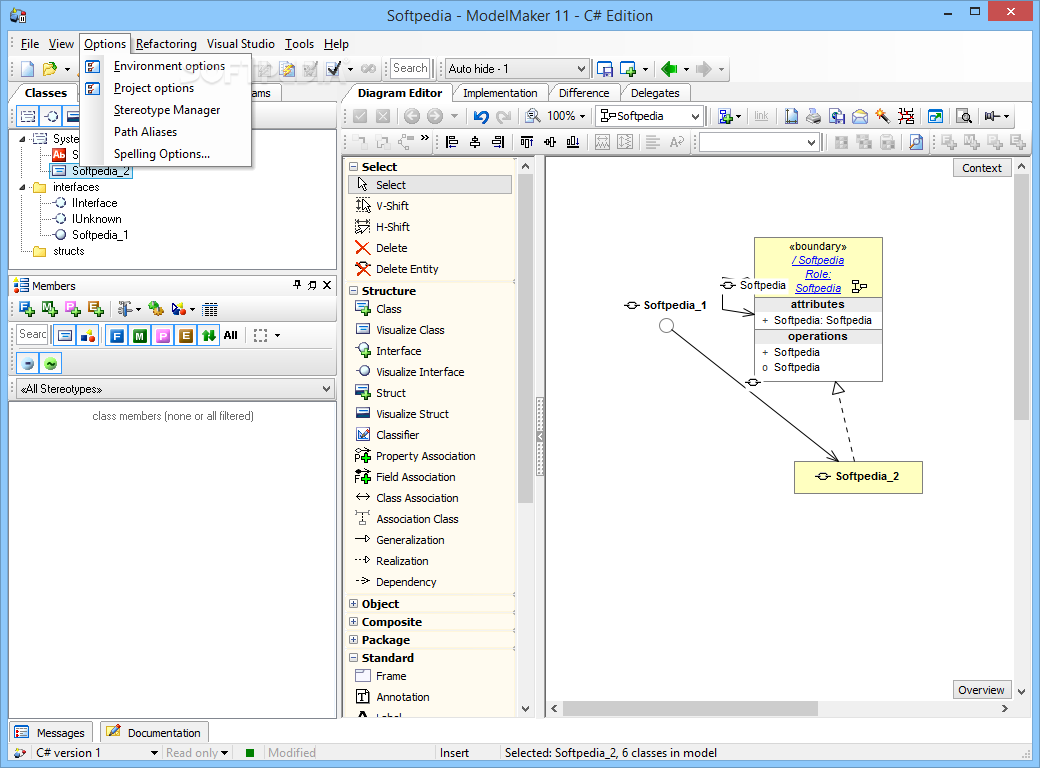Screen dimensions: 1040x768
Task: Add a property with the P plus icon
Action: click(73, 309)
